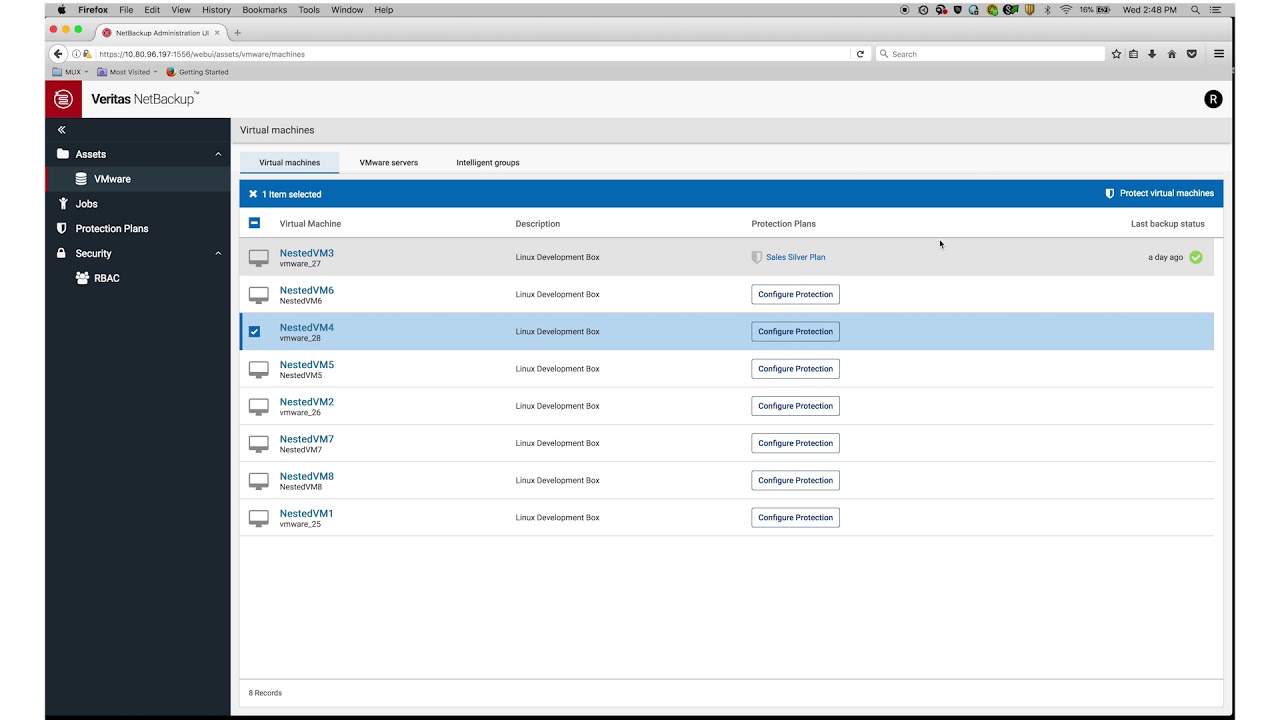
Task: Click NestedVM7 monitor icon
Action: coord(259,444)
